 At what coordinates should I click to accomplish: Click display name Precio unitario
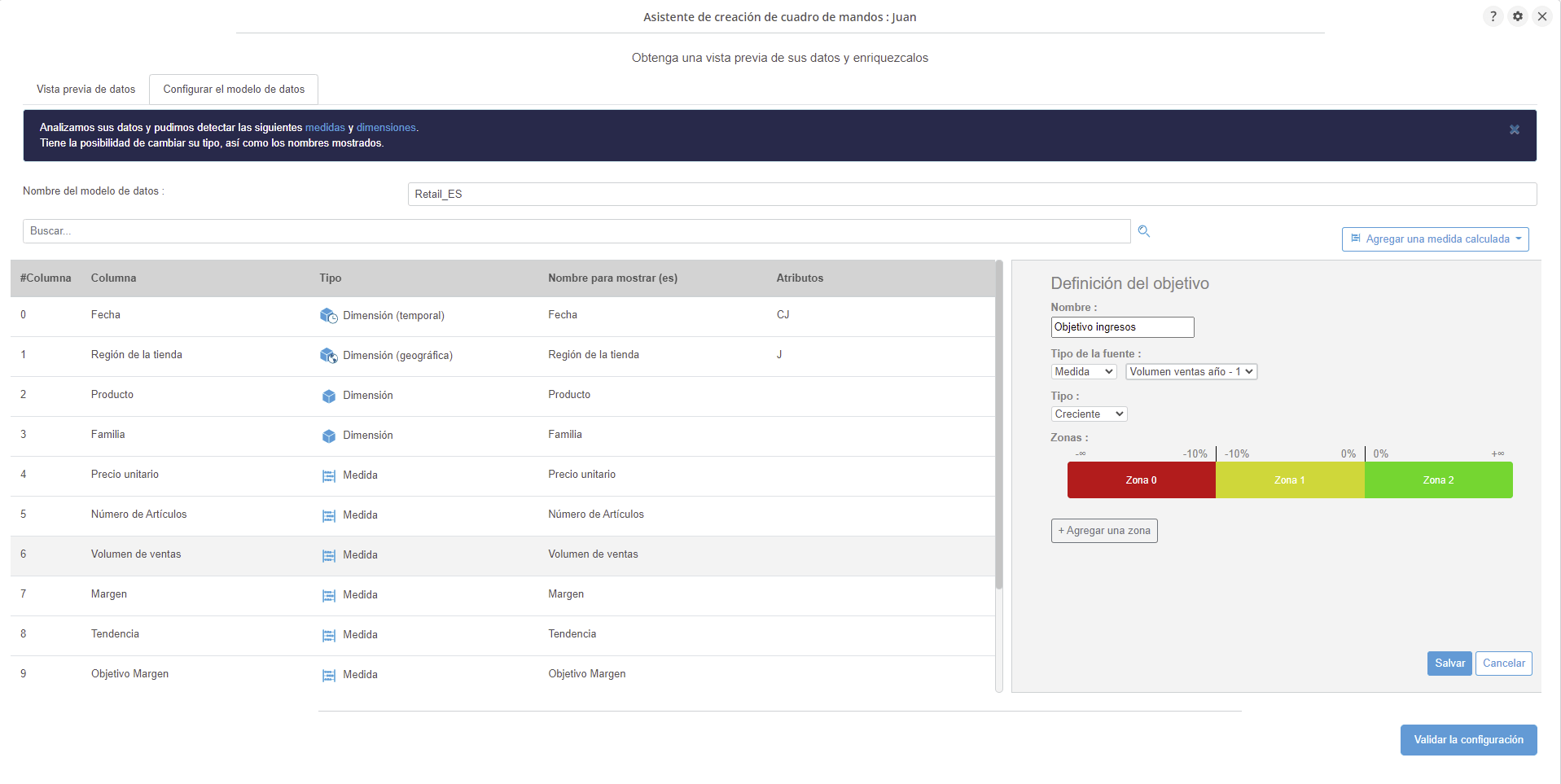coord(581,475)
